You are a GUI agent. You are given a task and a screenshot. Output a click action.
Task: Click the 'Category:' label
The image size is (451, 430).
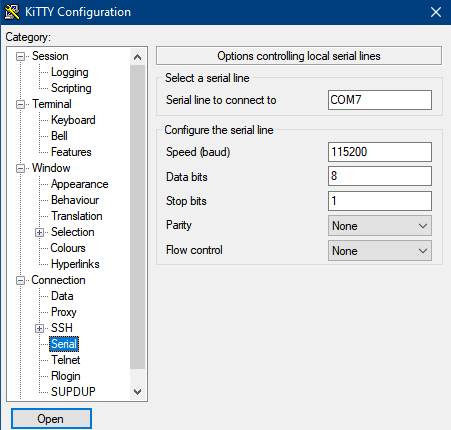[28, 37]
